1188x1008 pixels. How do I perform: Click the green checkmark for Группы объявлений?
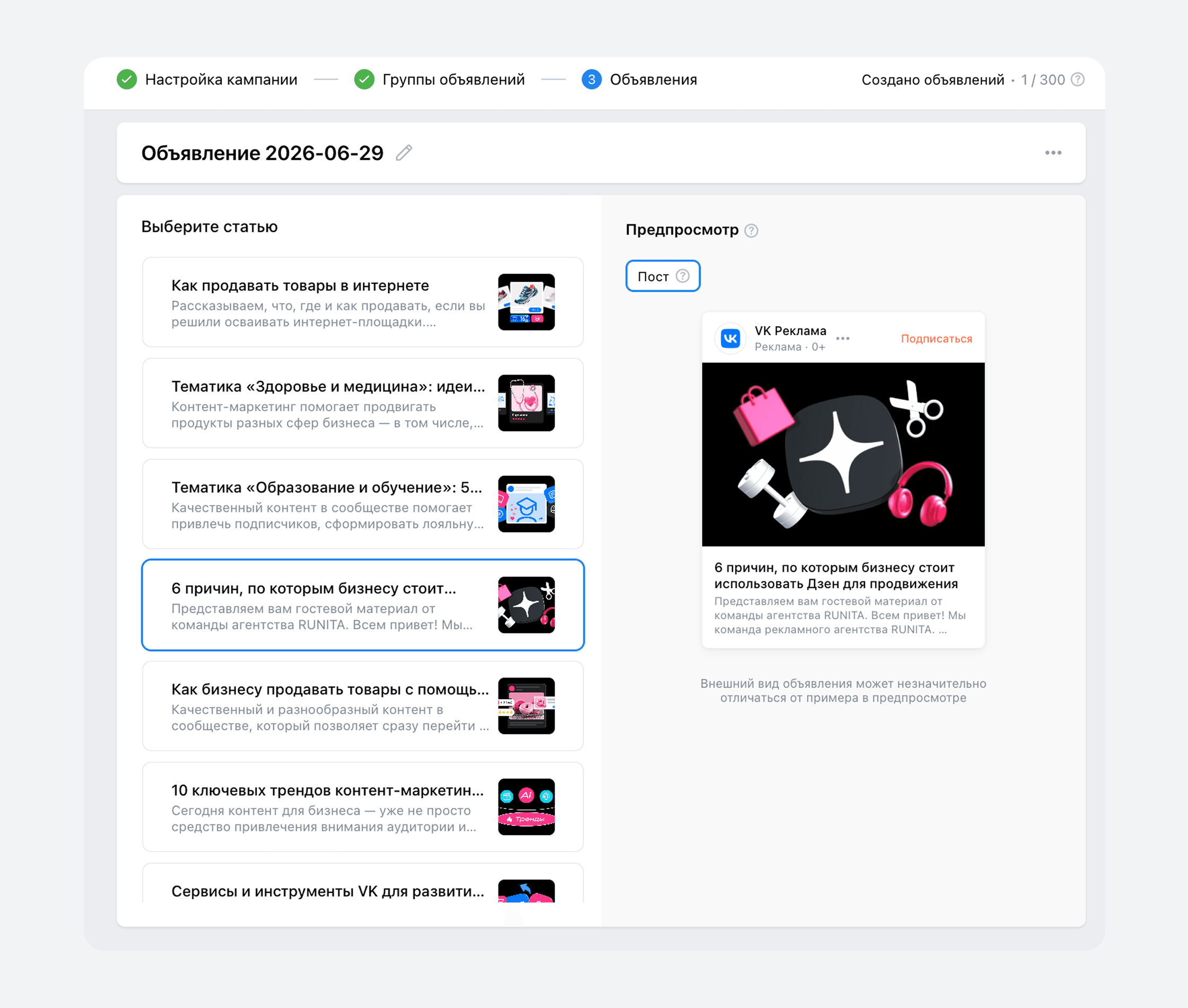(364, 80)
